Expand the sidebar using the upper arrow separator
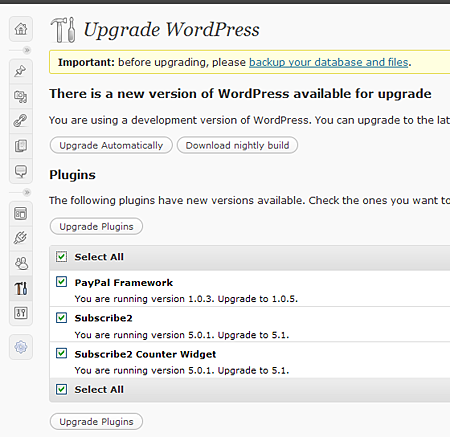Screen dimensions: 450x437 click(27, 50)
